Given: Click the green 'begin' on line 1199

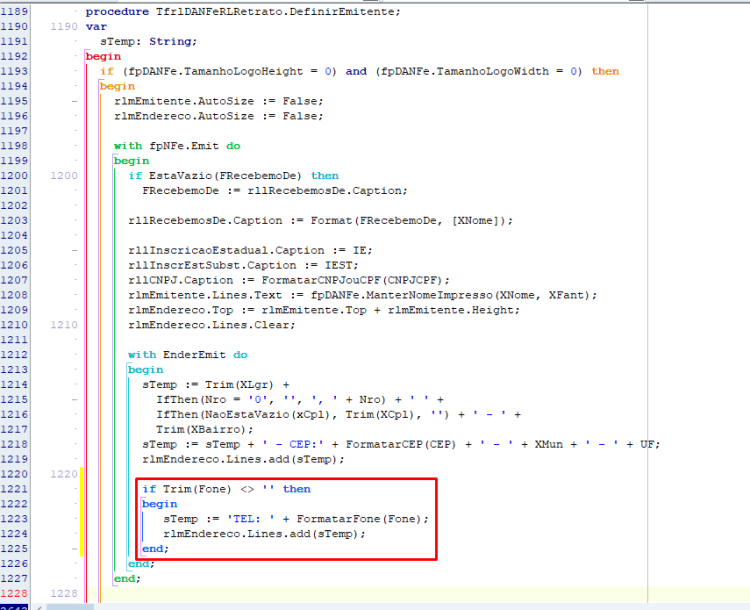Looking at the screenshot, I should (x=132, y=161).
